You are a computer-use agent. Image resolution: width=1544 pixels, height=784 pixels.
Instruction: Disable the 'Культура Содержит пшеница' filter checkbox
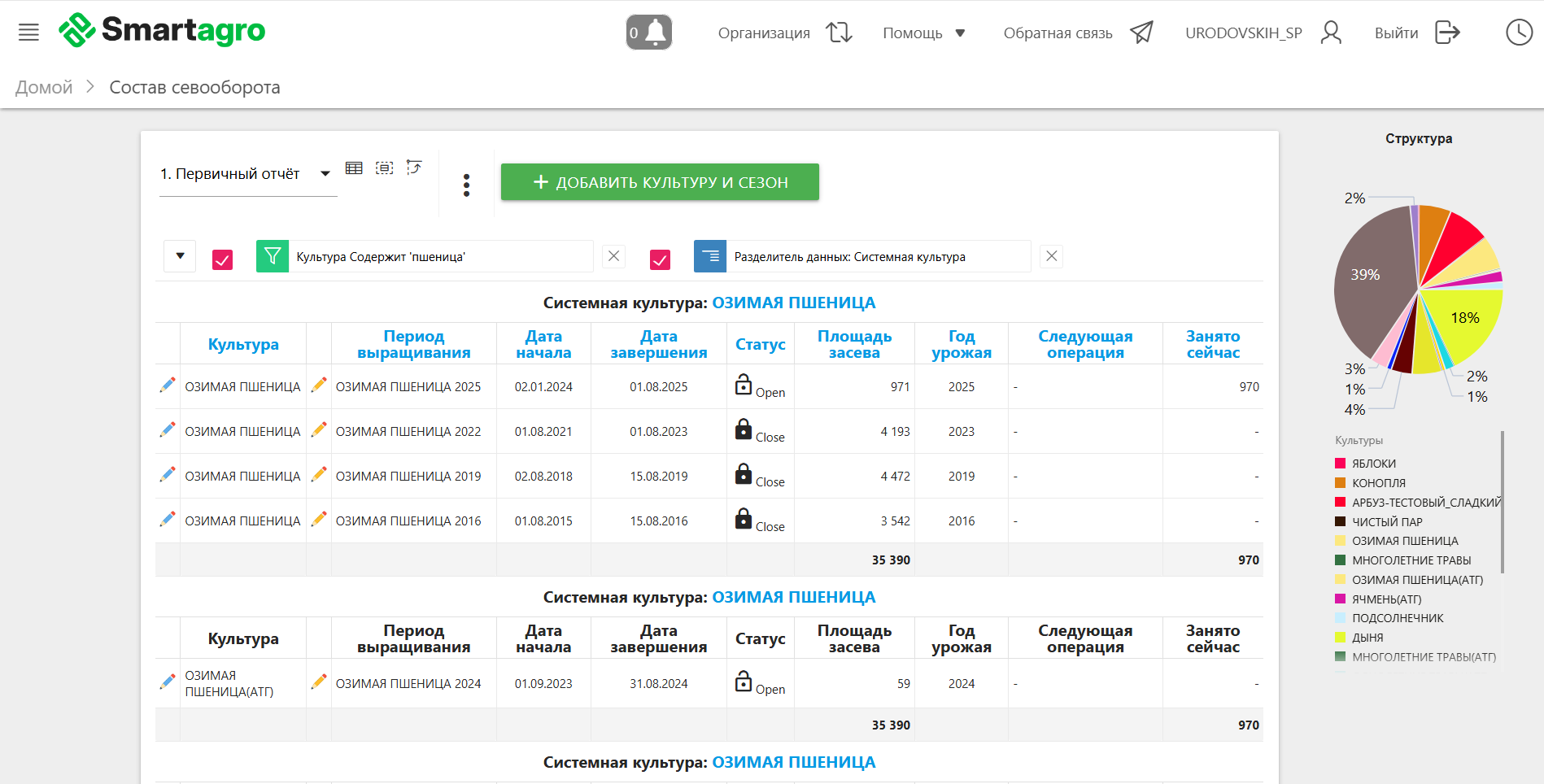(222, 259)
